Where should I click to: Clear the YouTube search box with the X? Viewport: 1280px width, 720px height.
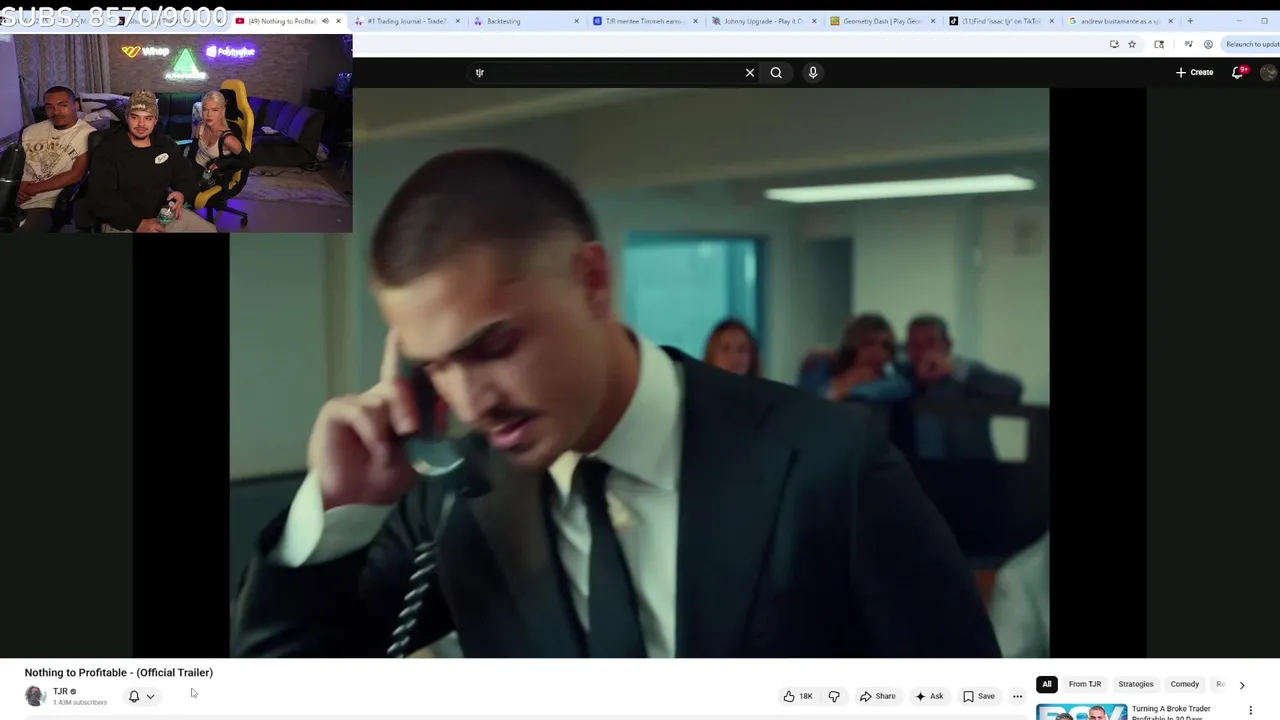(x=750, y=72)
